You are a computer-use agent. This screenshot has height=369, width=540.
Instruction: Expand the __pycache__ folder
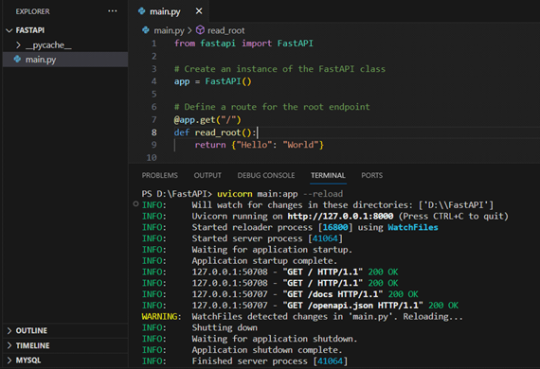click(19, 45)
